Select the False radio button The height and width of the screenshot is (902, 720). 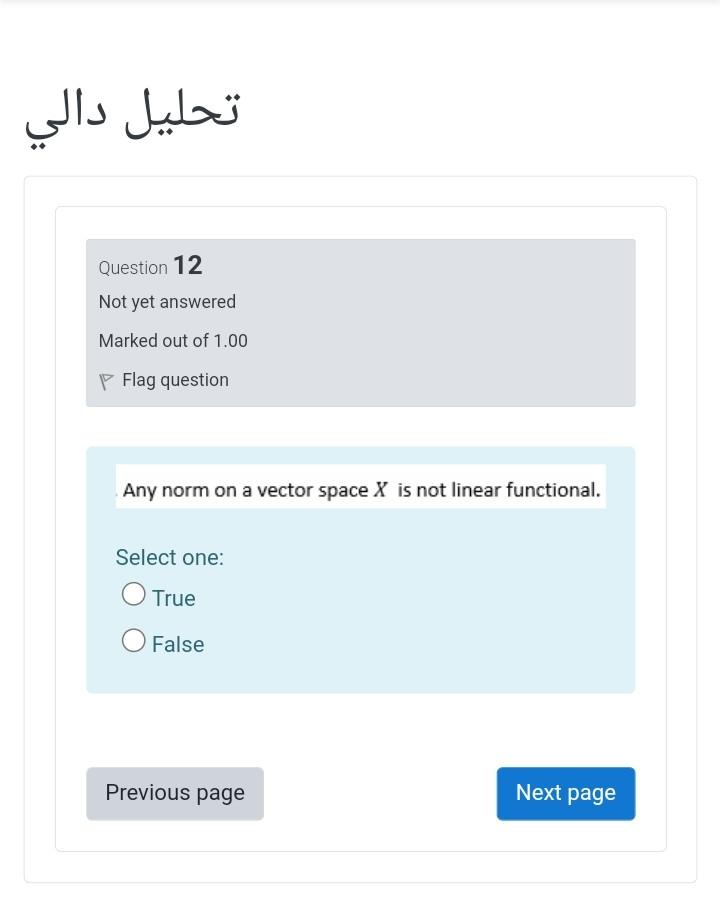(x=133, y=640)
